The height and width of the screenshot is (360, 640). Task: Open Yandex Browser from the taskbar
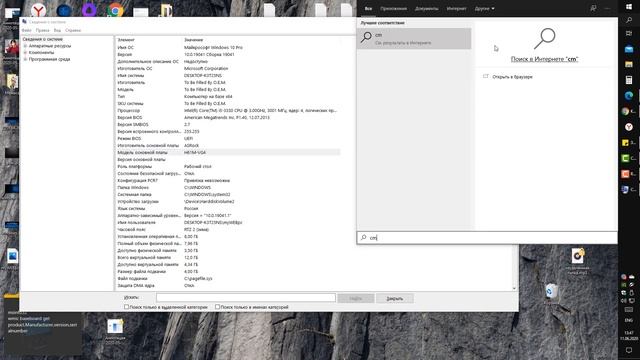[x=629, y=127]
